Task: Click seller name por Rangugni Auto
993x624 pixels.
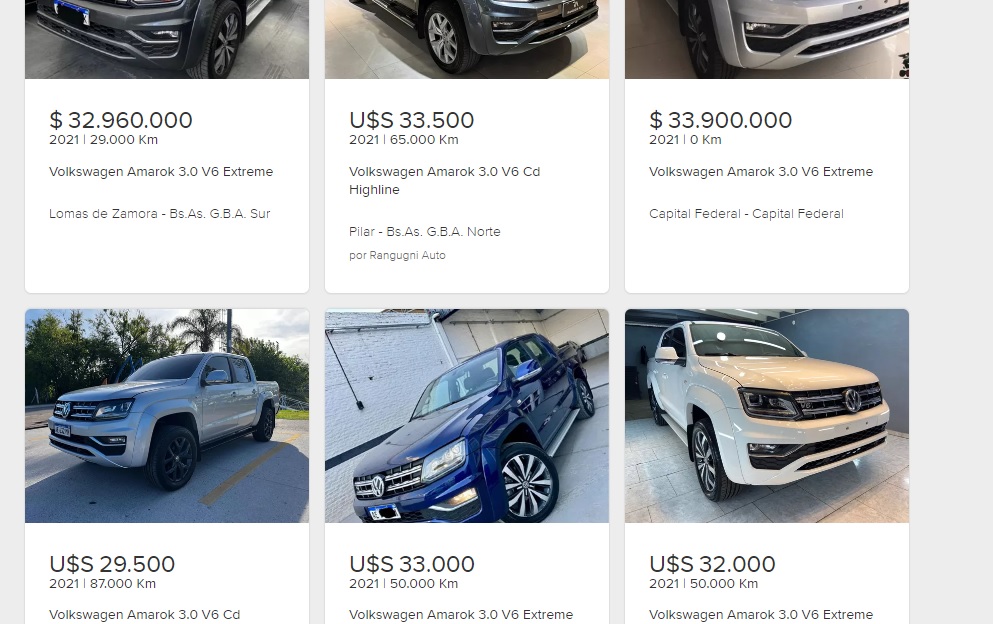Action: point(397,255)
